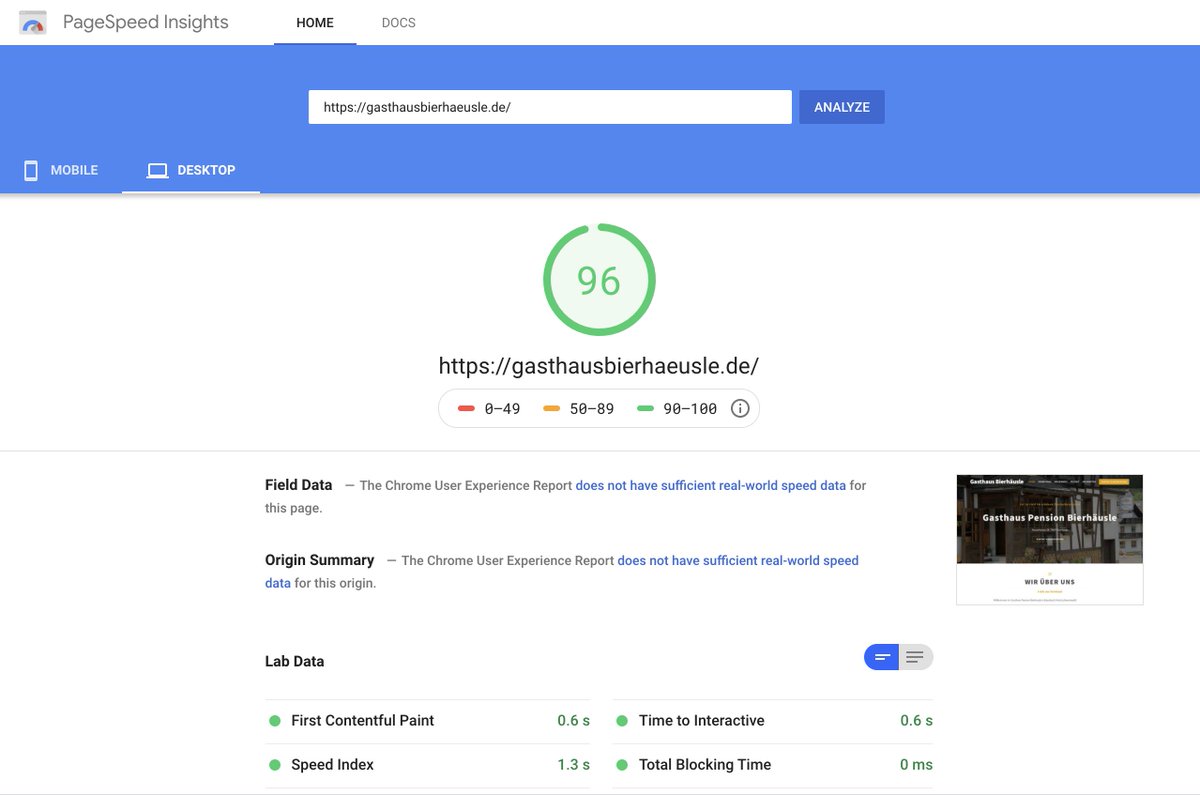
Task: Switch to the MOBILE tab
Action: 61,170
